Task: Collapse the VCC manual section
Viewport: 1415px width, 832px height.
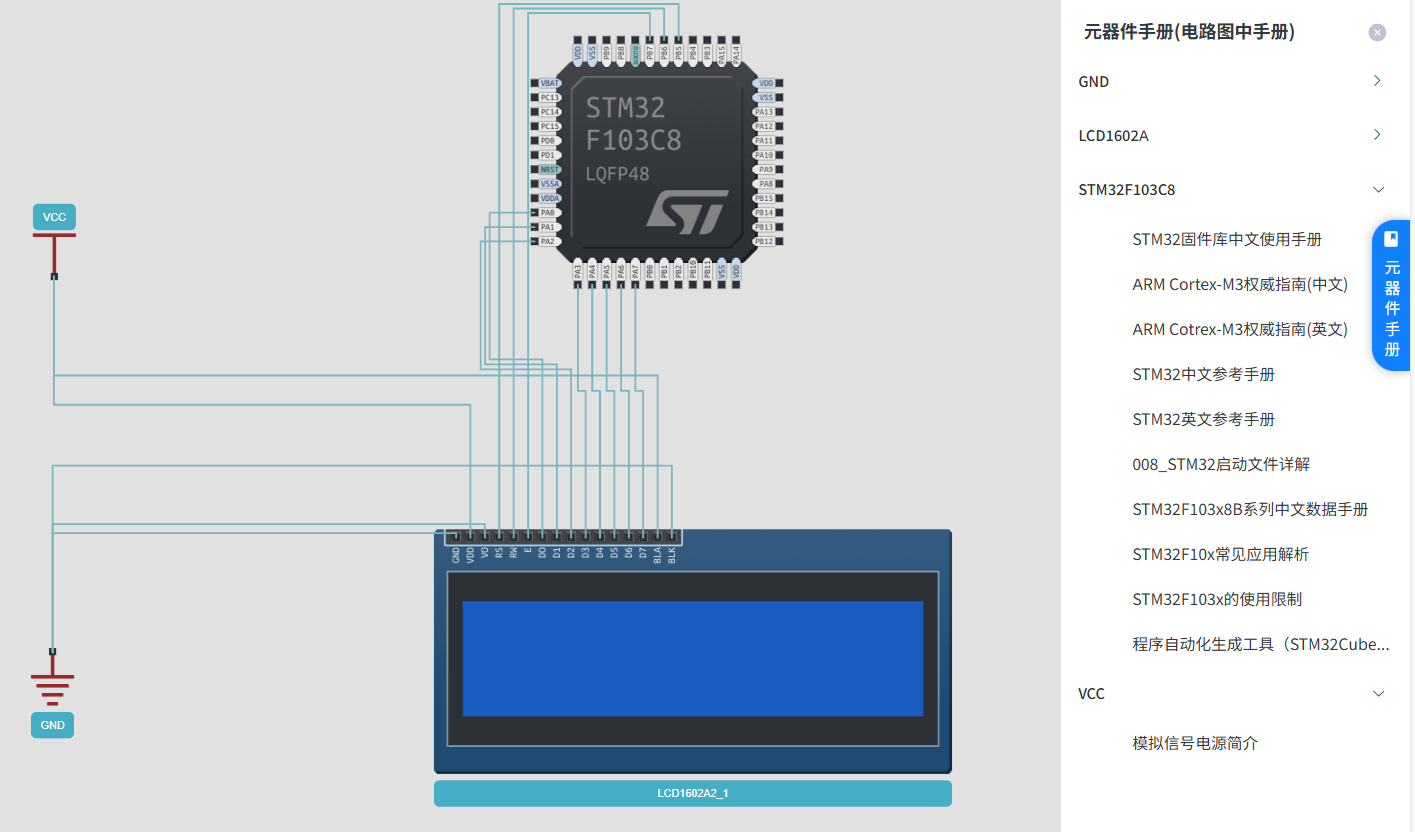Action: point(1378,693)
